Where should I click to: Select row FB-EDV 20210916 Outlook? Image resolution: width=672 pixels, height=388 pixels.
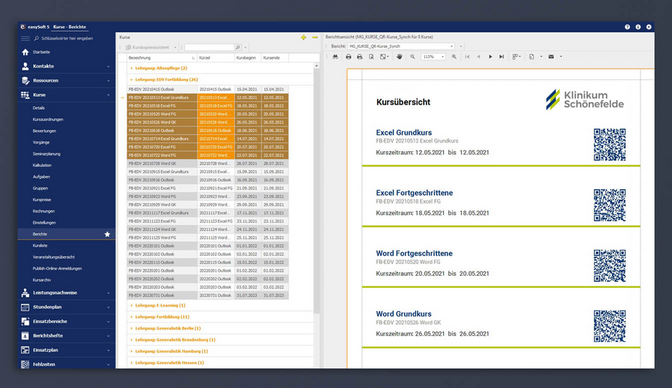[x=208, y=180]
